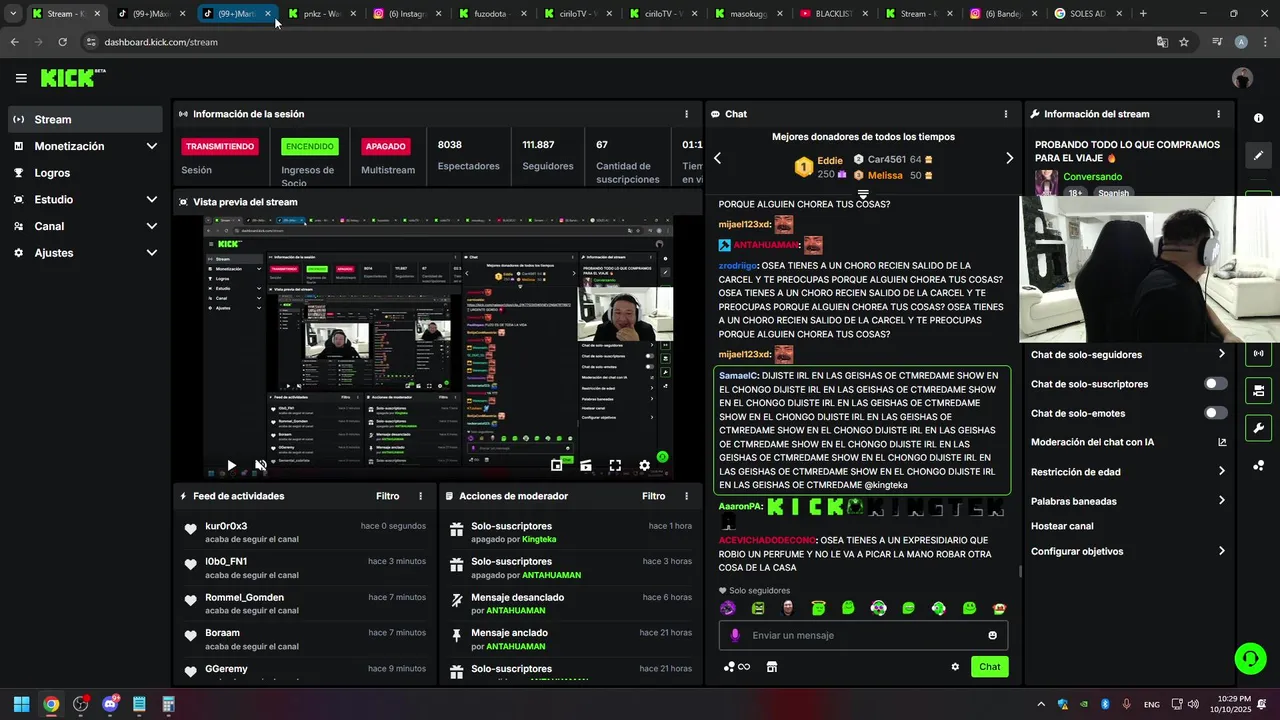Open new browser tab with plus button
The image size is (1280, 720).
[1143, 14]
